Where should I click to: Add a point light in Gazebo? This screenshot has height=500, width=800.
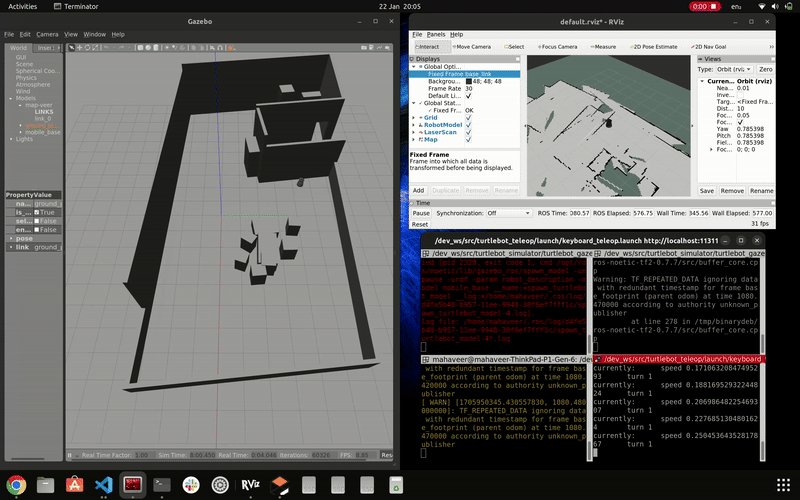pyautogui.click(x=167, y=47)
